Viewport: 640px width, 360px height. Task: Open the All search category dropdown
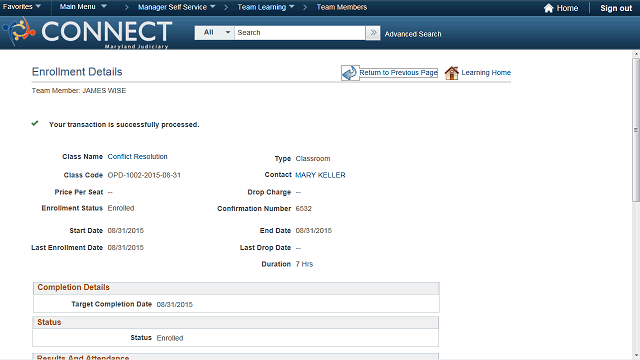(x=215, y=33)
